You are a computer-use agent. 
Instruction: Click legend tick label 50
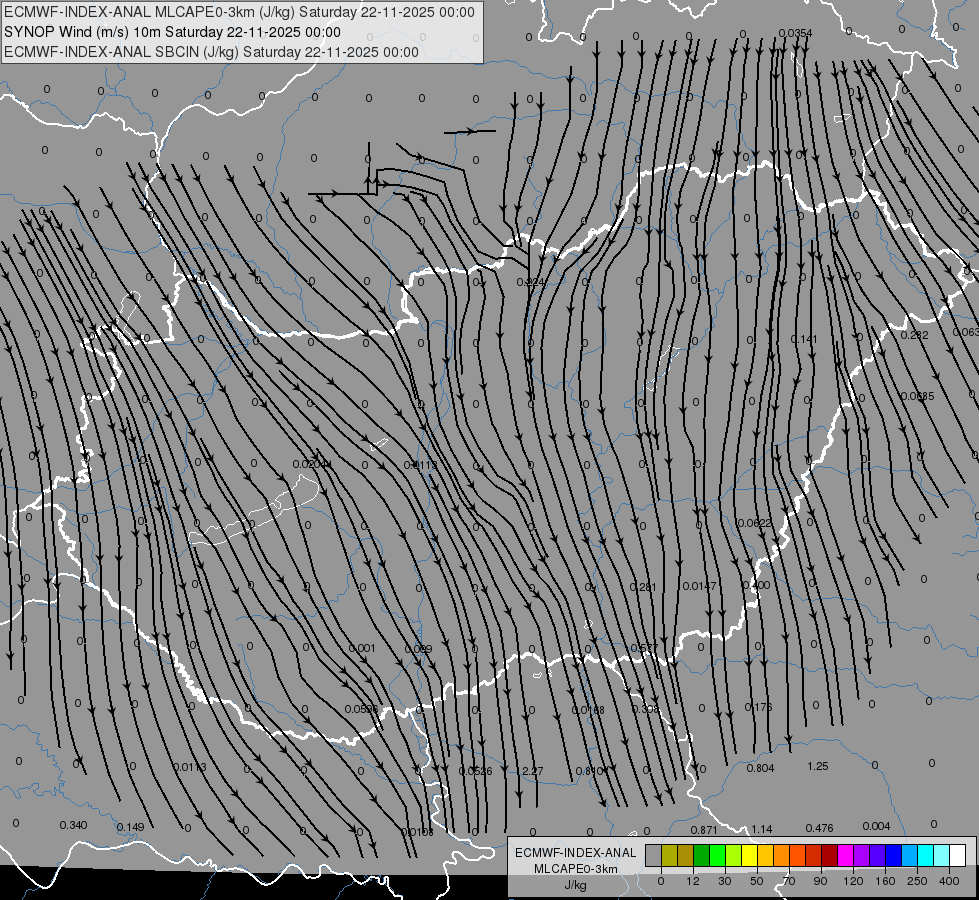click(x=757, y=881)
